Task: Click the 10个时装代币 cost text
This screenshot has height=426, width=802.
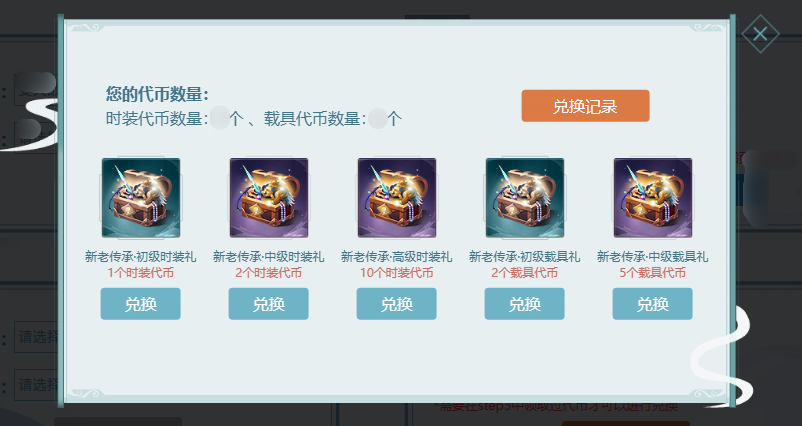Action: pos(396,273)
